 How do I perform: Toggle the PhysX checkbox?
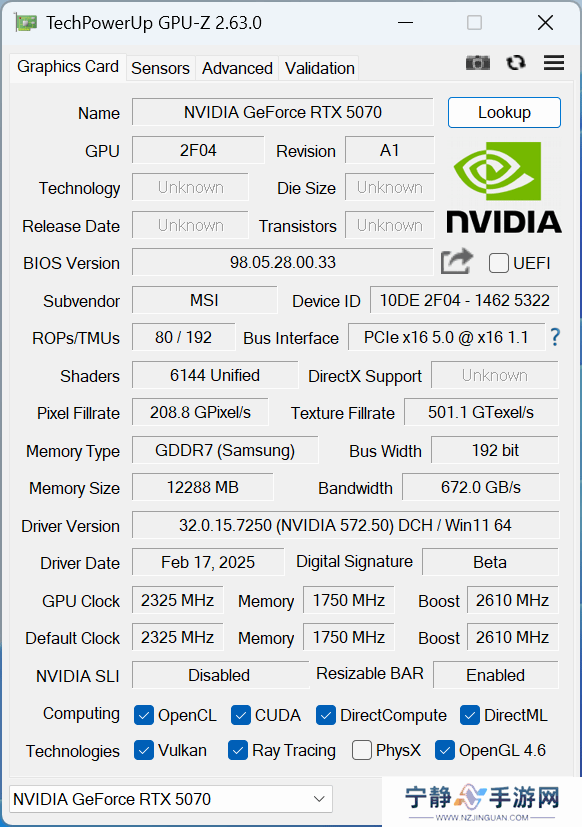[361, 750]
